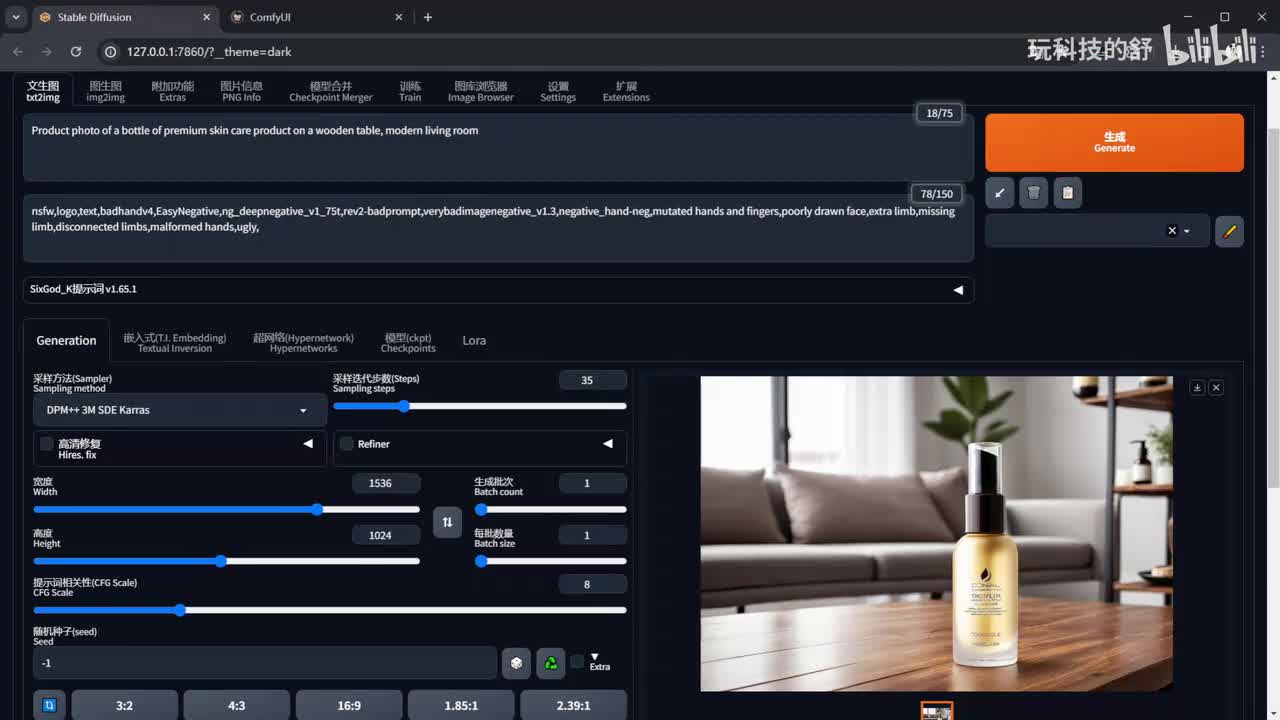Click the pencil edit styles icon
1280x720 pixels.
click(1229, 231)
